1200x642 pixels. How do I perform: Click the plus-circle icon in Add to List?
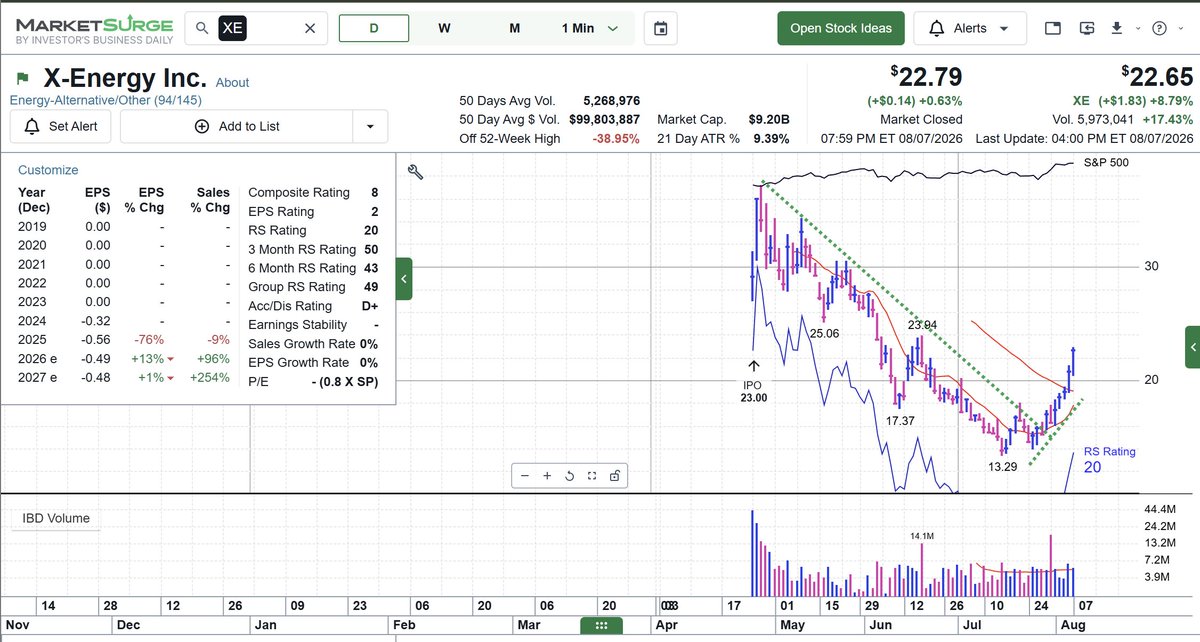[x=202, y=126]
